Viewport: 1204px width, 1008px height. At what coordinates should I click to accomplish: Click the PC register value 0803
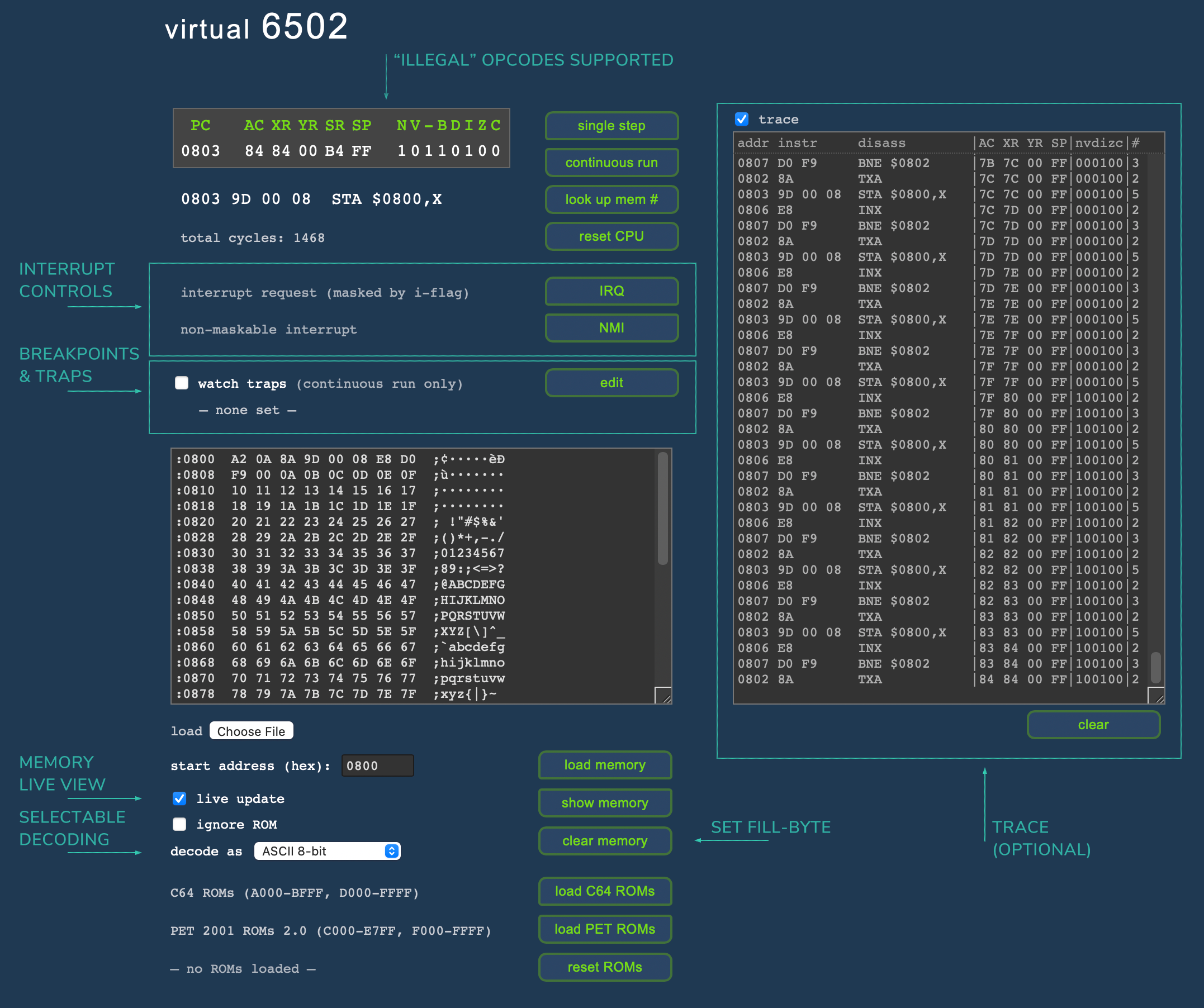coord(201,151)
